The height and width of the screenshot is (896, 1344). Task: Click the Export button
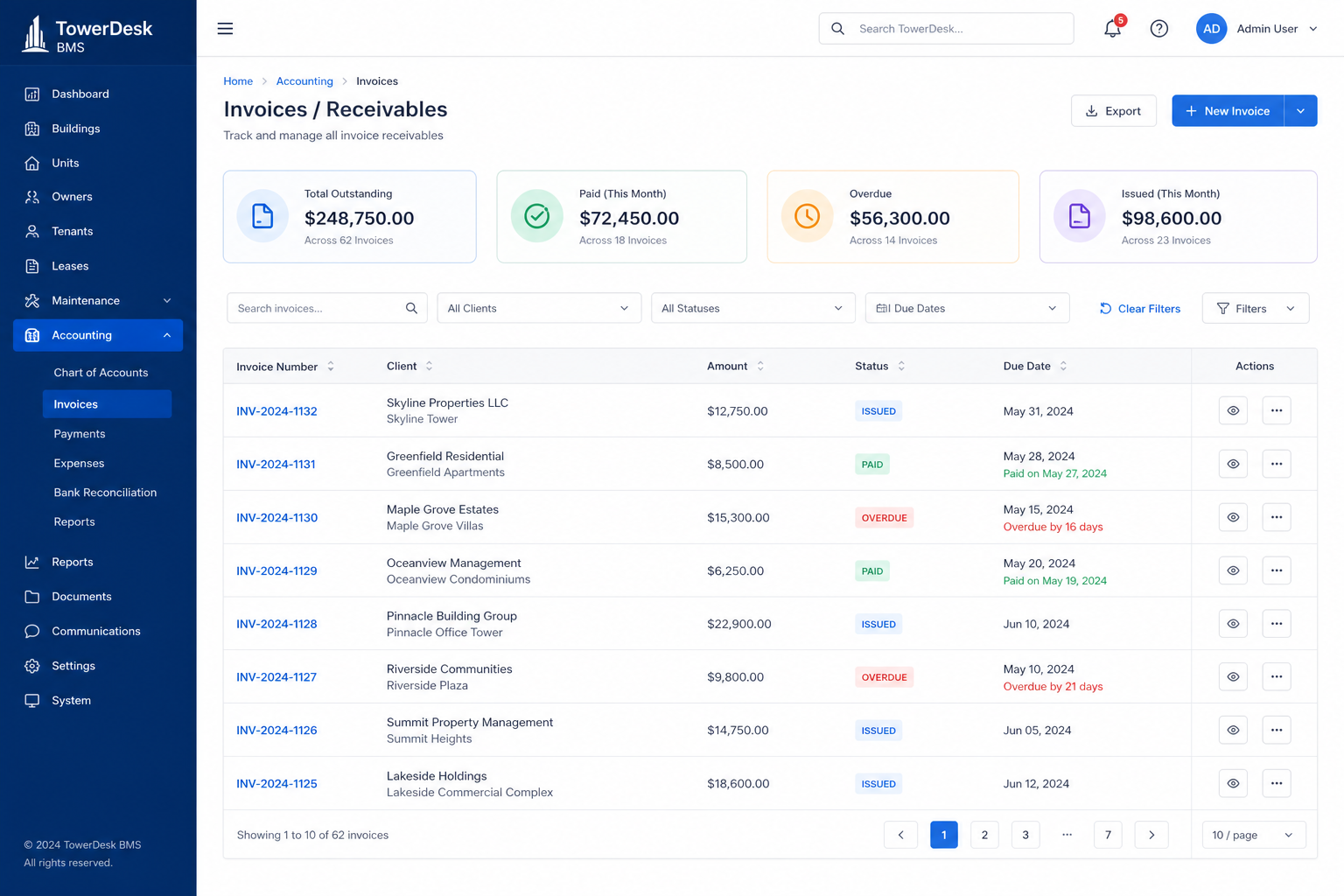click(1113, 111)
